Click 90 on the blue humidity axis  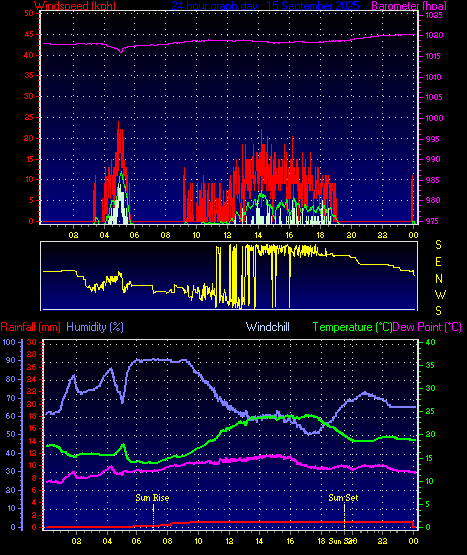pyautogui.click(x=11, y=360)
